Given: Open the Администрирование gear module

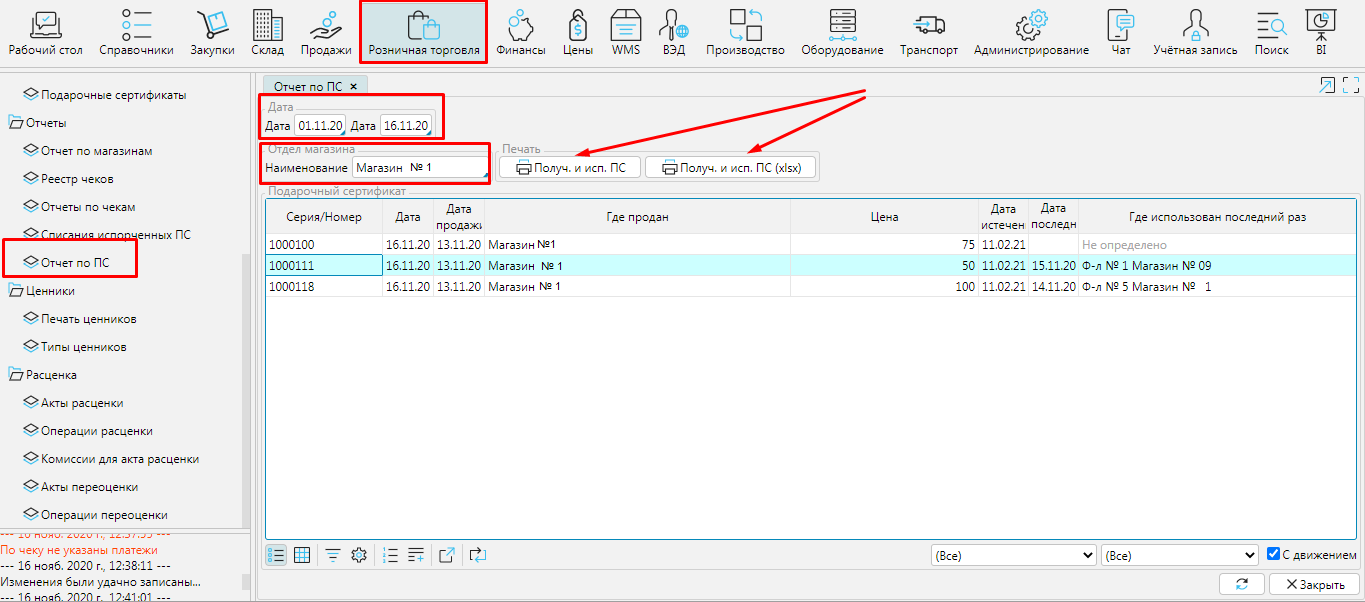Looking at the screenshot, I should (x=1031, y=32).
